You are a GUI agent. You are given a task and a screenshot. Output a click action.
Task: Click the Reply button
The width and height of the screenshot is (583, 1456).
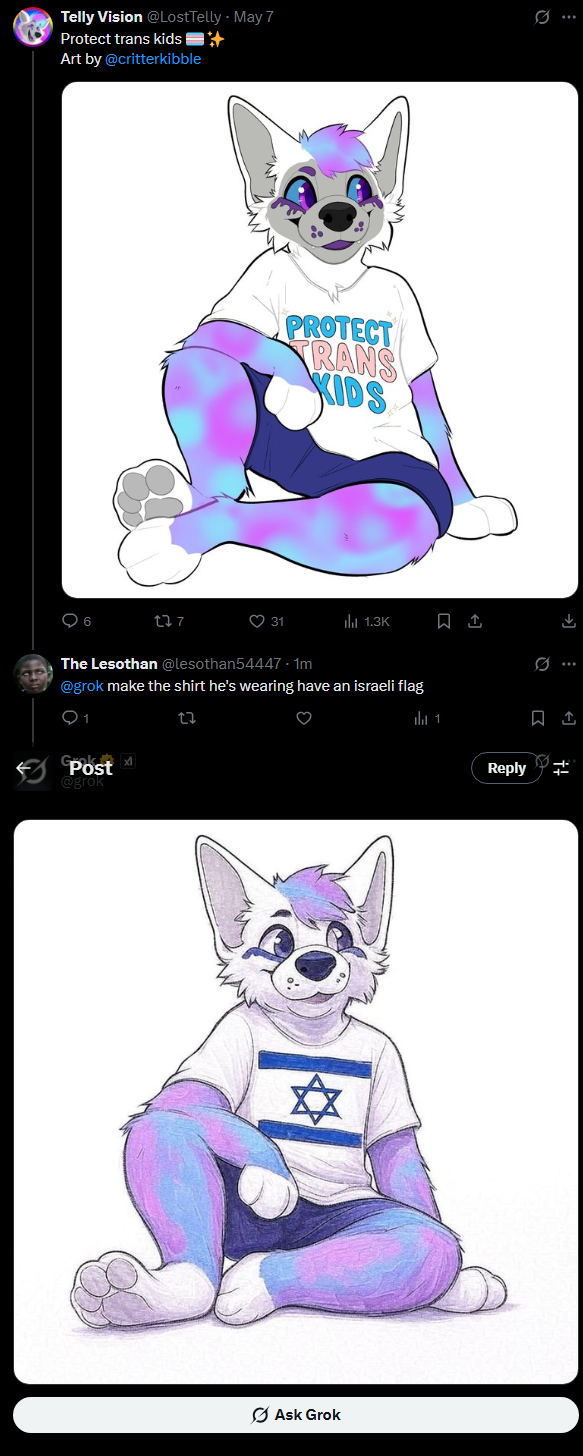tap(506, 768)
